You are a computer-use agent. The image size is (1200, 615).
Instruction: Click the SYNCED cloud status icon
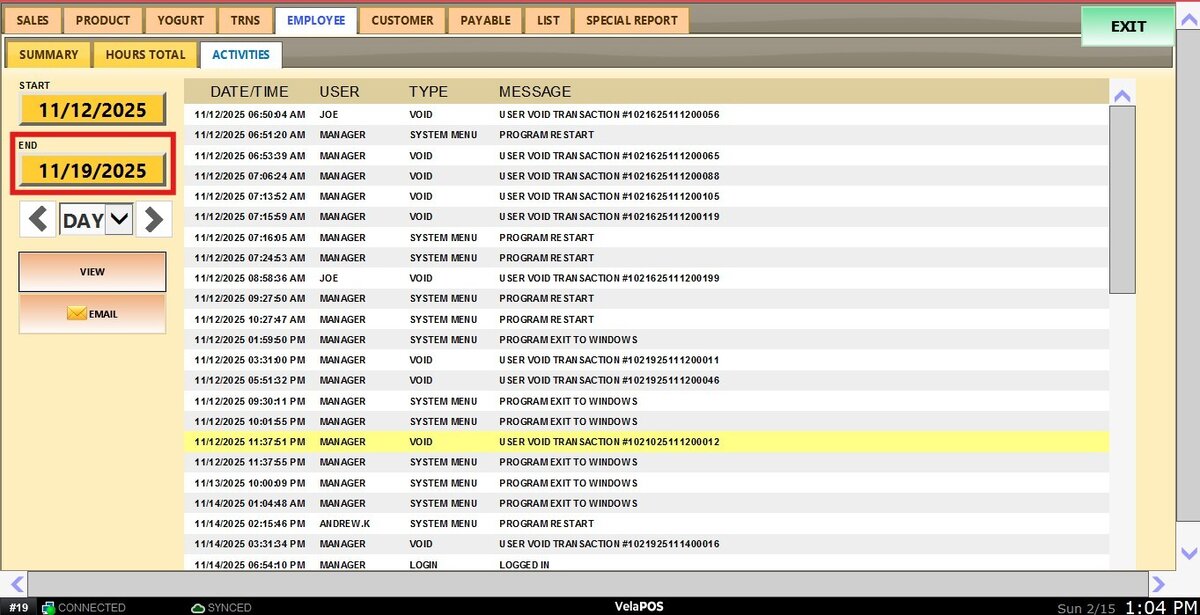[199, 607]
